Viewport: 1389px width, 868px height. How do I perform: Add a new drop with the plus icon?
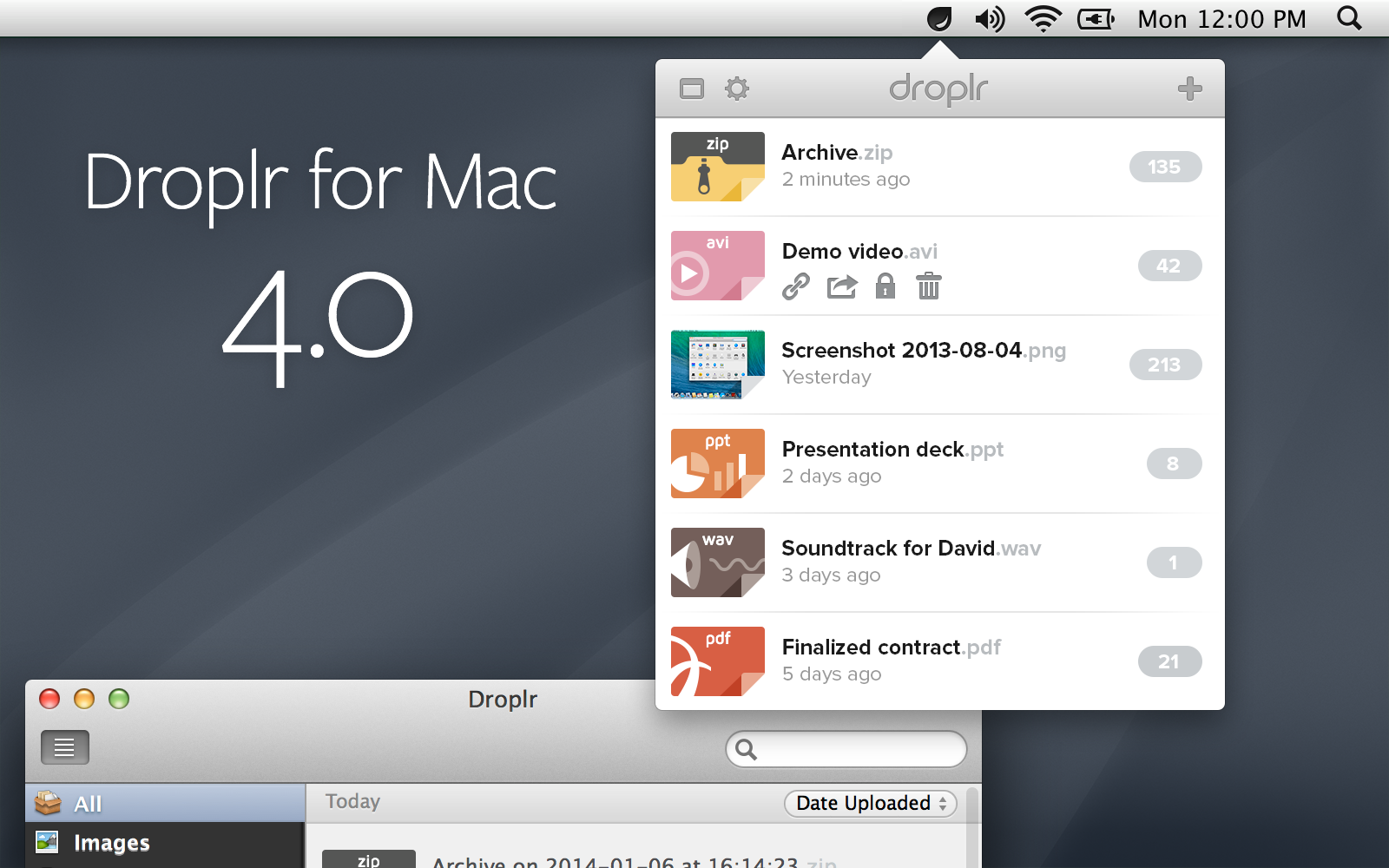(x=1189, y=89)
